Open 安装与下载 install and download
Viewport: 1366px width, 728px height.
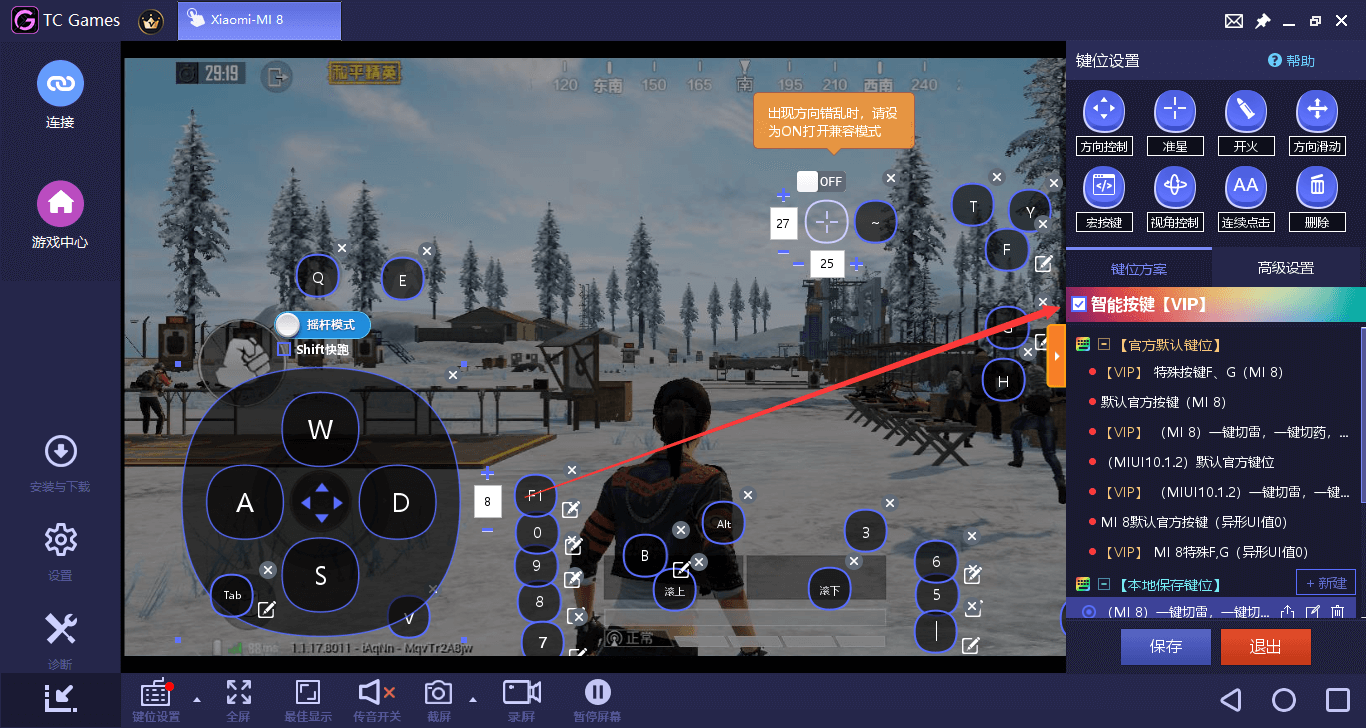point(60,463)
